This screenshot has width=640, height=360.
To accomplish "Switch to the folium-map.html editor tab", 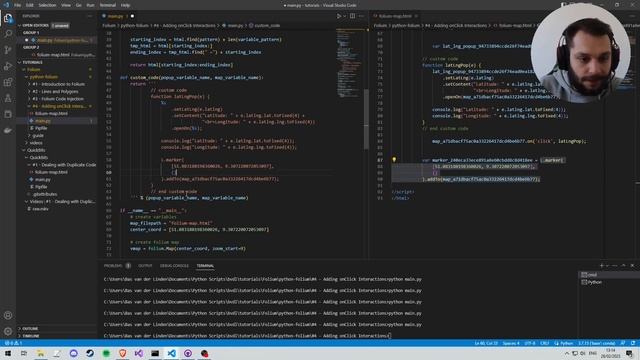I will coord(395,16).
